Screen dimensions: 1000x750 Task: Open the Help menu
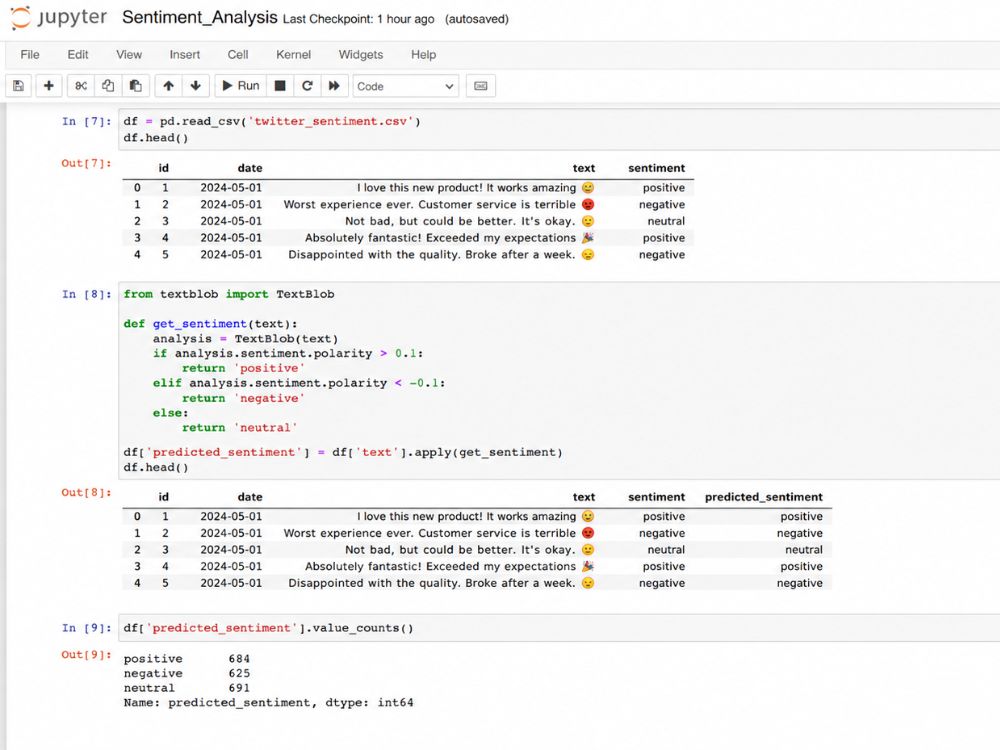pyautogui.click(x=423, y=55)
